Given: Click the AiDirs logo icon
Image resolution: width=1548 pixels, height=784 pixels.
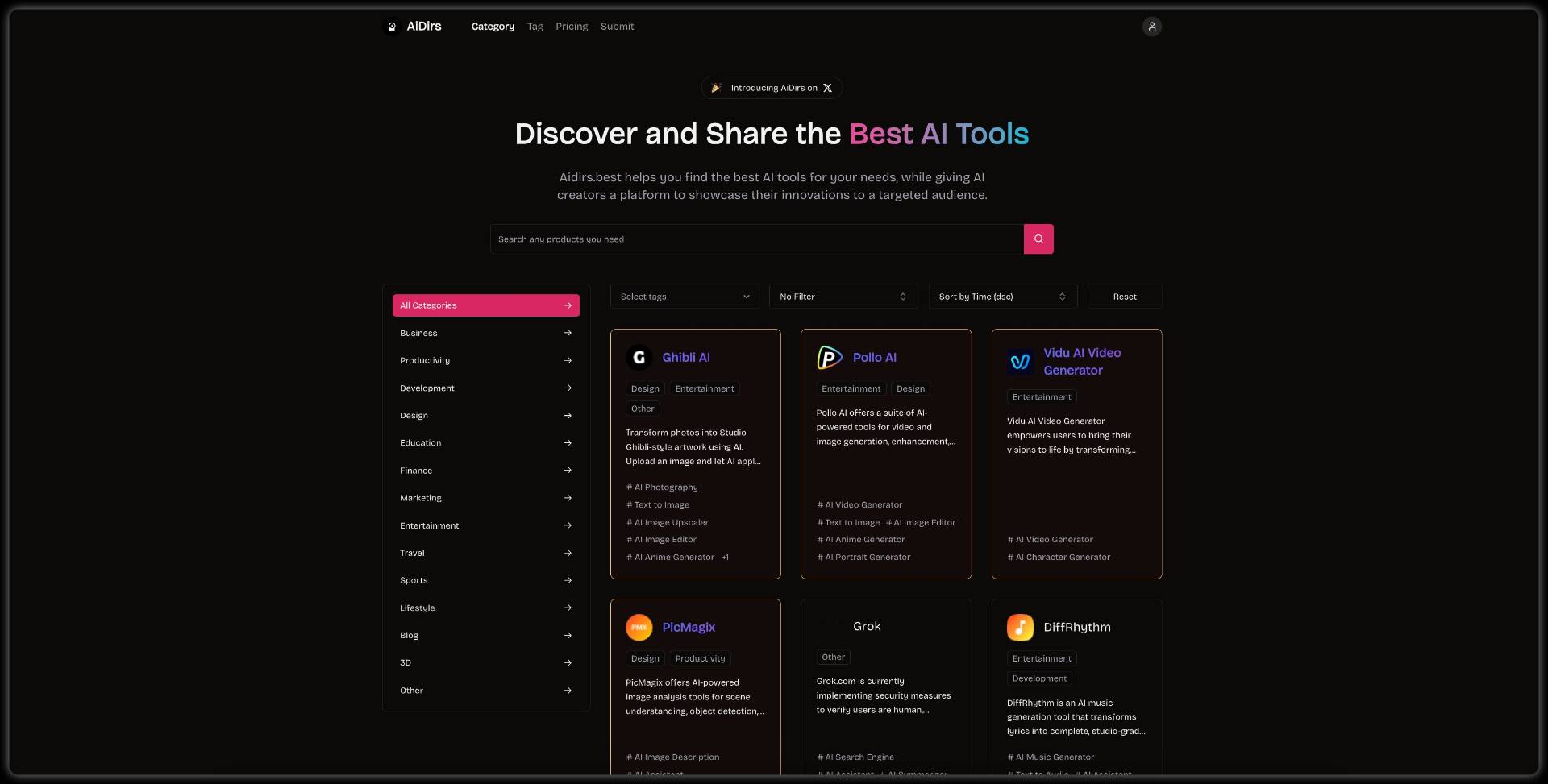Looking at the screenshot, I should coord(392,27).
